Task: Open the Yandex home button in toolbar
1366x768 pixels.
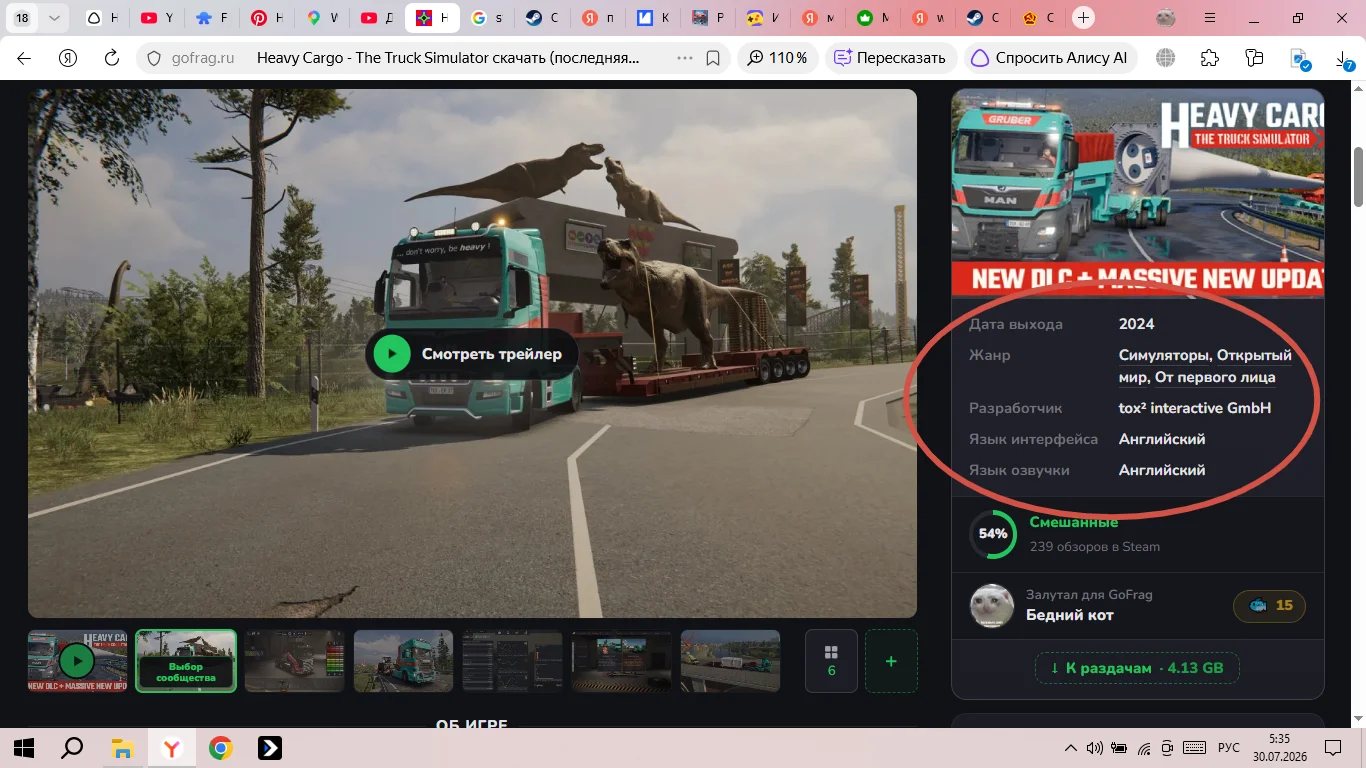Action: pyautogui.click(x=68, y=58)
